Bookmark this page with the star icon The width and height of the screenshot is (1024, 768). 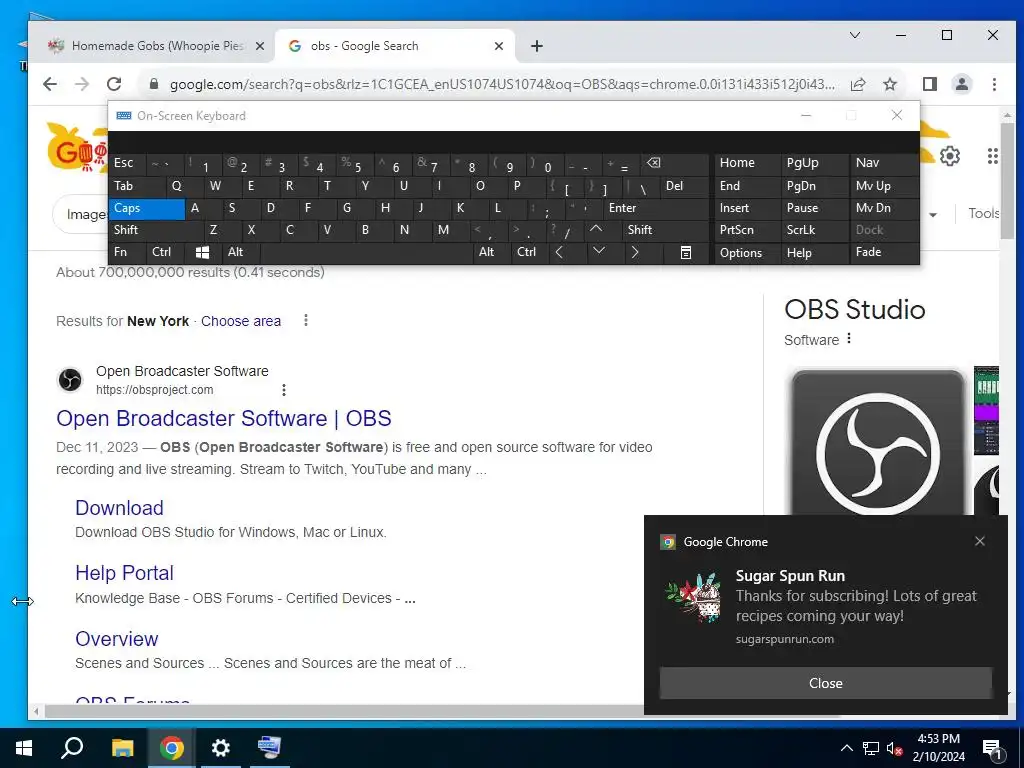(889, 84)
